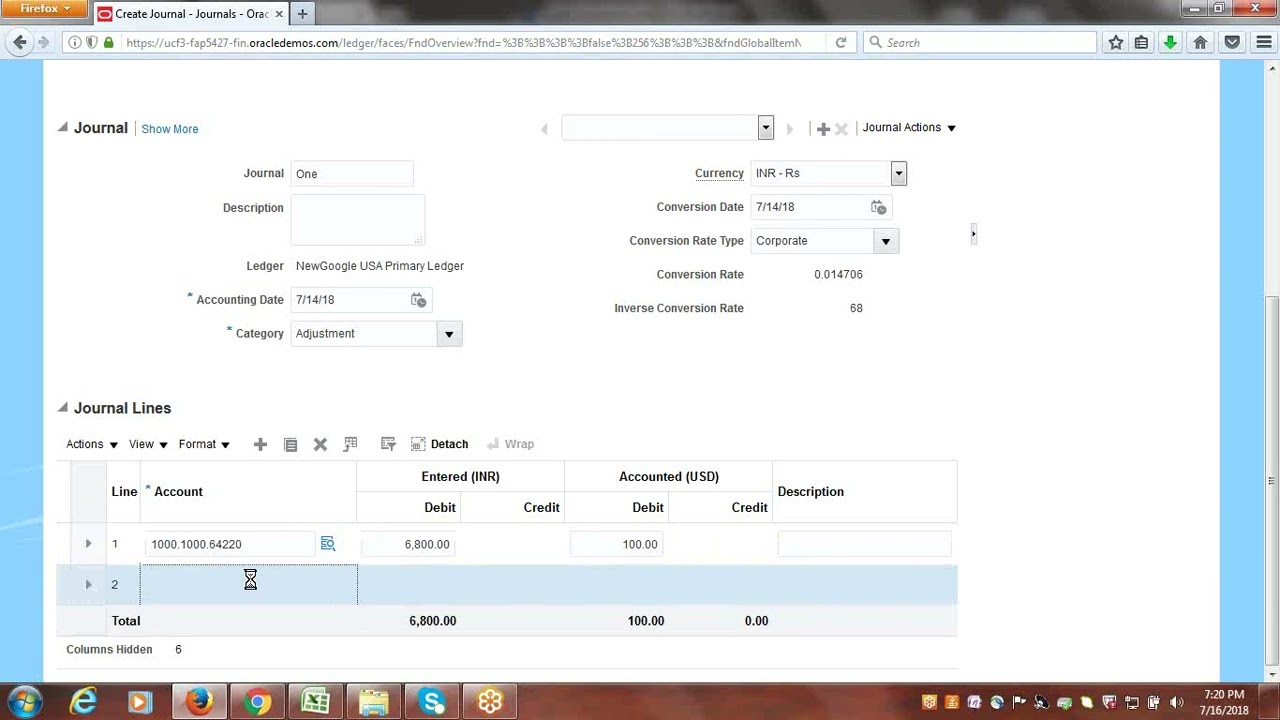Click the add journal plus icon near Journal Actions
The height and width of the screenshot is (720, 1280).
pos(823,129)
